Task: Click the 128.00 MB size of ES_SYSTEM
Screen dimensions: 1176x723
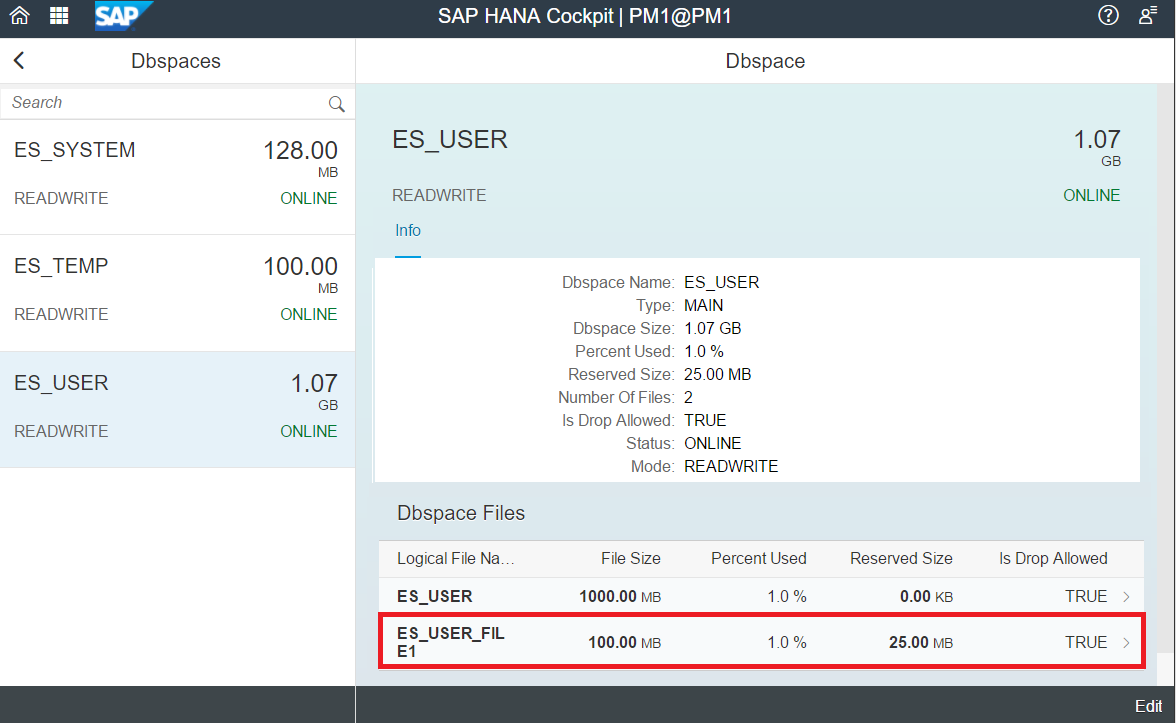Action: pos(301,158)
